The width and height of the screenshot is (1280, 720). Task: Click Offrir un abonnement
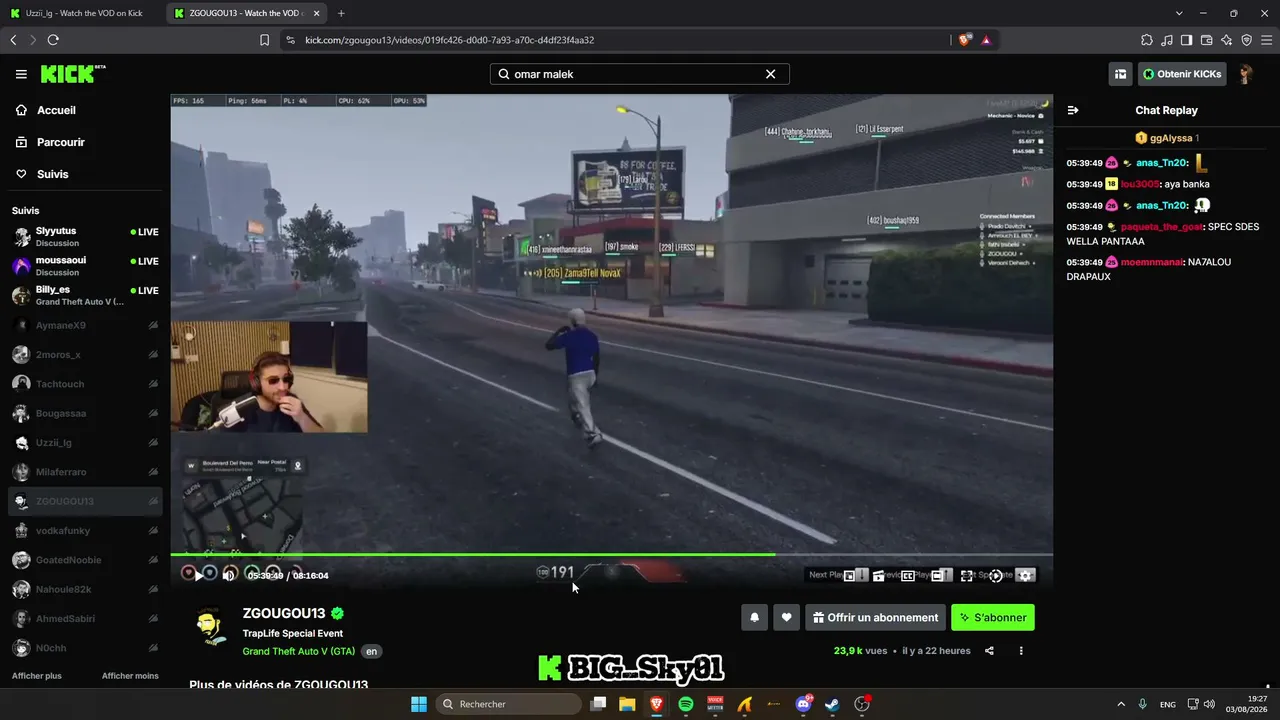875,617
